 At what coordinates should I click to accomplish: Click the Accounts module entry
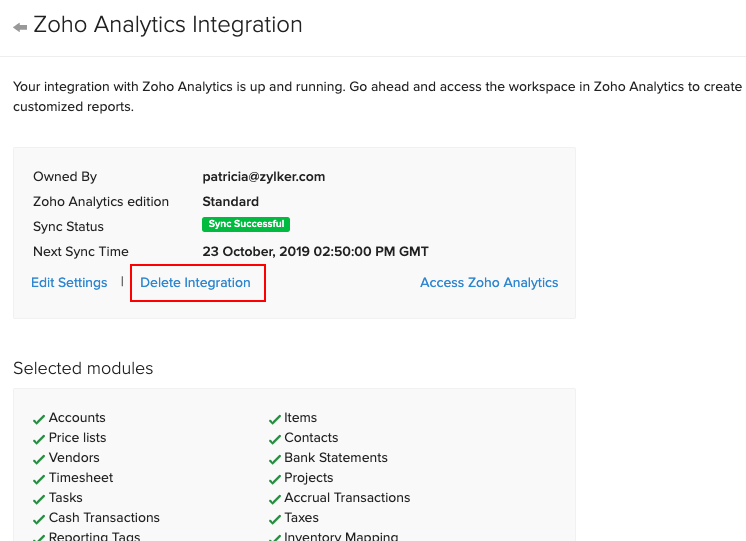point(77,417)
